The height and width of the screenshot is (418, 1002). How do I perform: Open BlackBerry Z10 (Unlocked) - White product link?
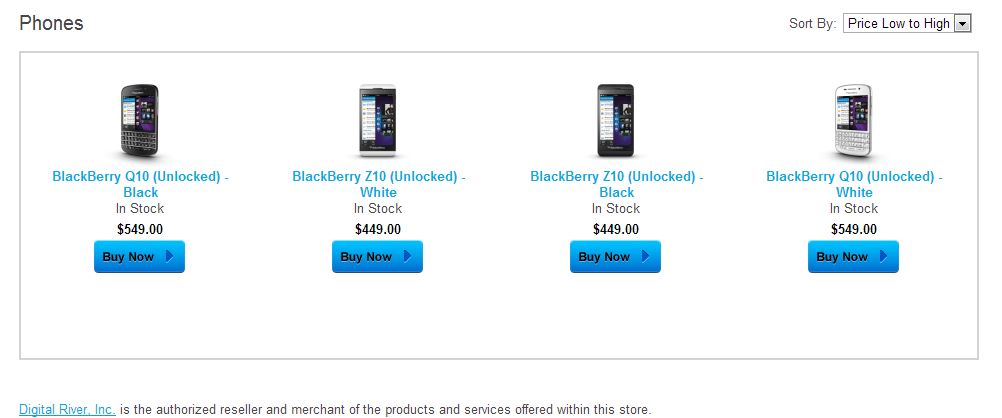pyautogui.click(x=378, y=184)
